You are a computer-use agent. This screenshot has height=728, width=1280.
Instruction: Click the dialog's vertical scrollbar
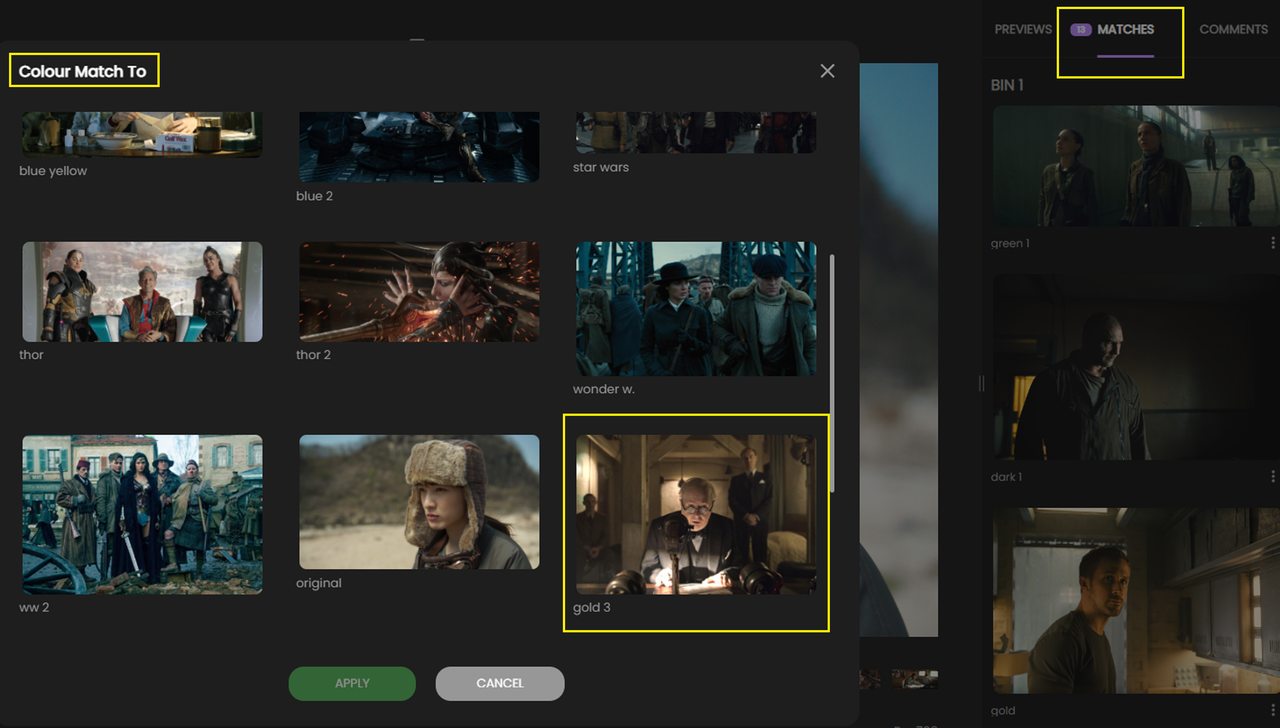pyautogui.click(x=833, y=372)
